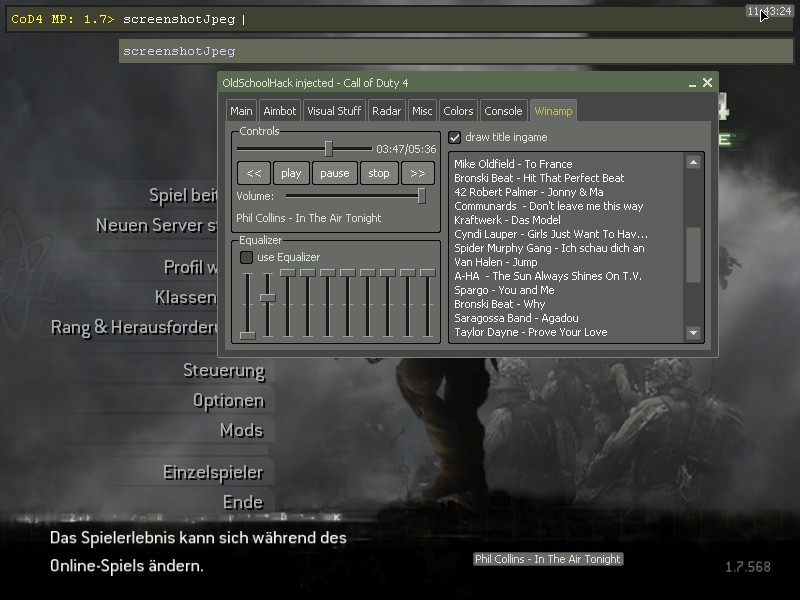
Task: Select Communards - Don't leave me this way
Action: [x=548, y=206]
